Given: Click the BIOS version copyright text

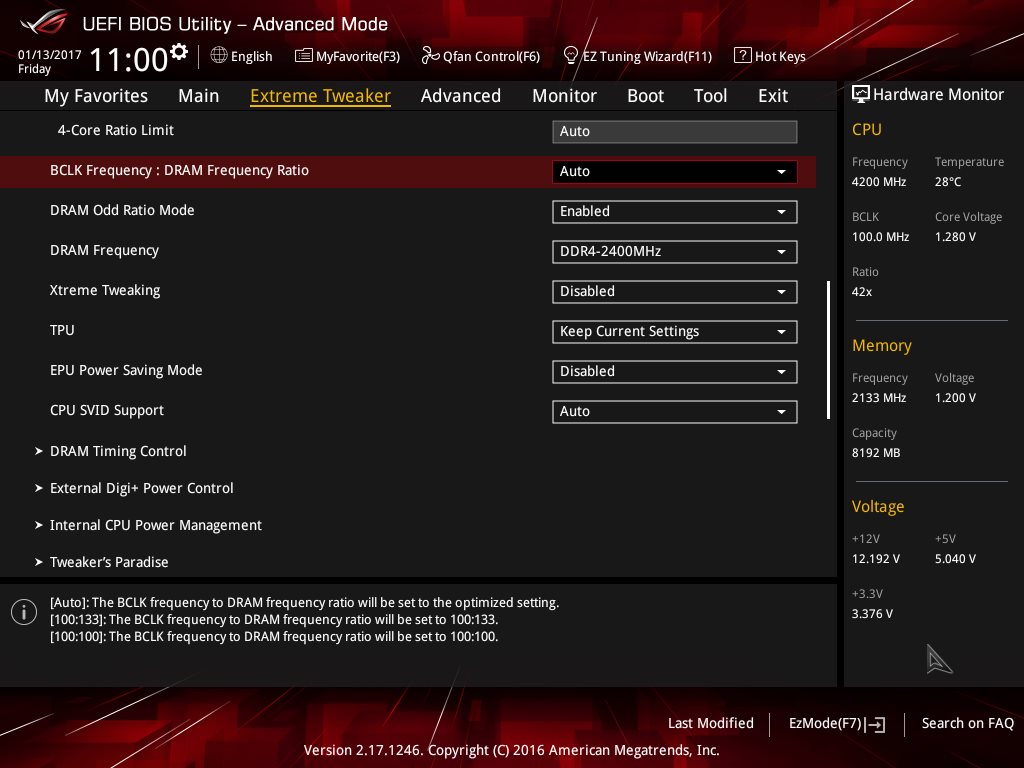Looking at the screenshot, I should [x=511, y=750].
